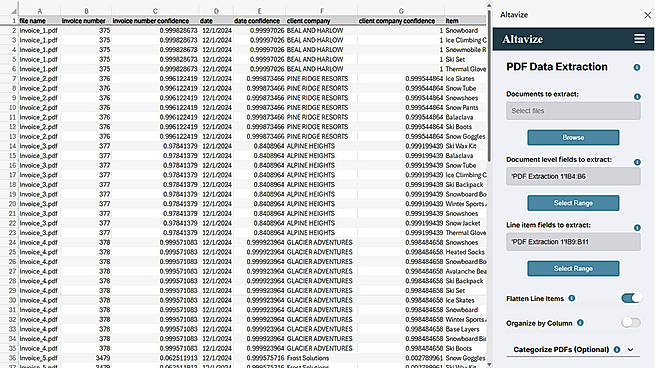Close the Altavize task pane
Image resolution: width=655 pixels, height=368 pixels.
[x=647, y=15]
